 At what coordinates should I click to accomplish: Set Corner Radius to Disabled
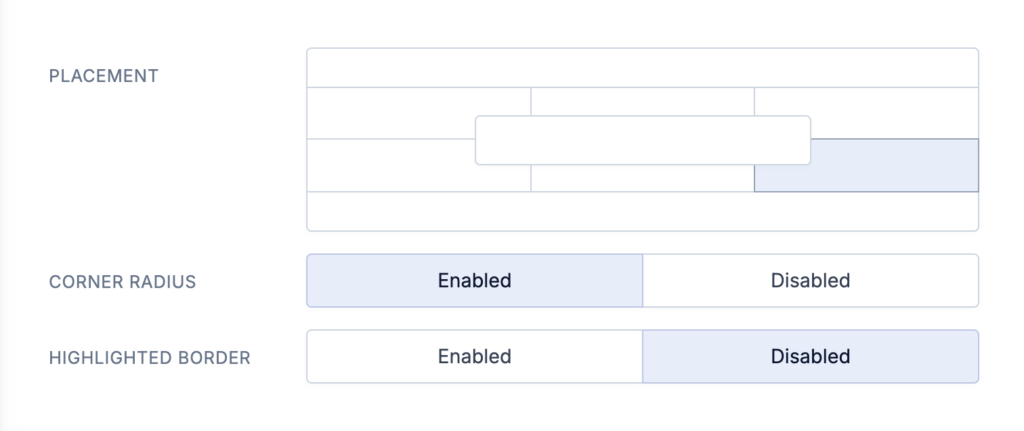coord(810,281)
